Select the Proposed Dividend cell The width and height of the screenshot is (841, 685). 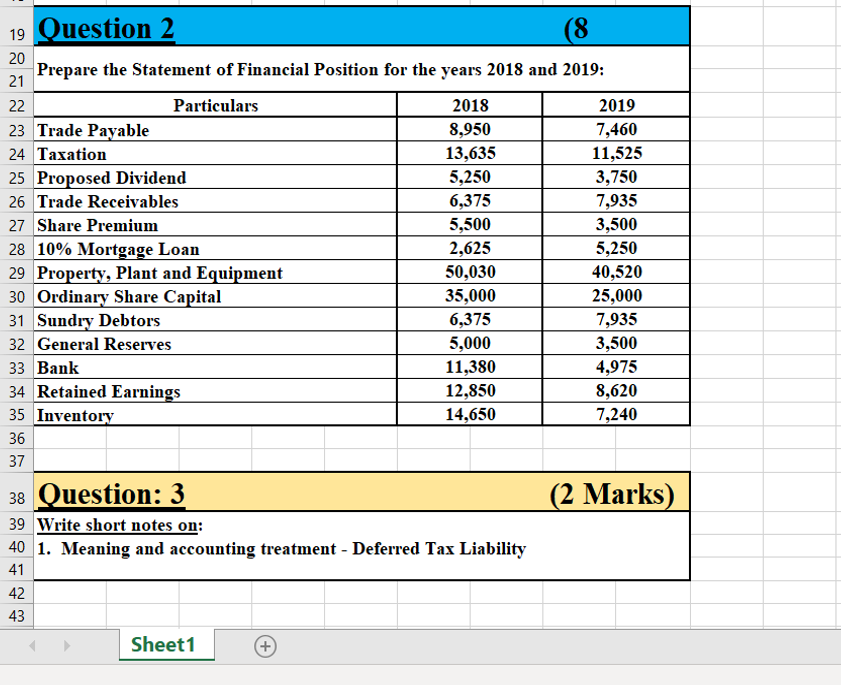[215, 177]
